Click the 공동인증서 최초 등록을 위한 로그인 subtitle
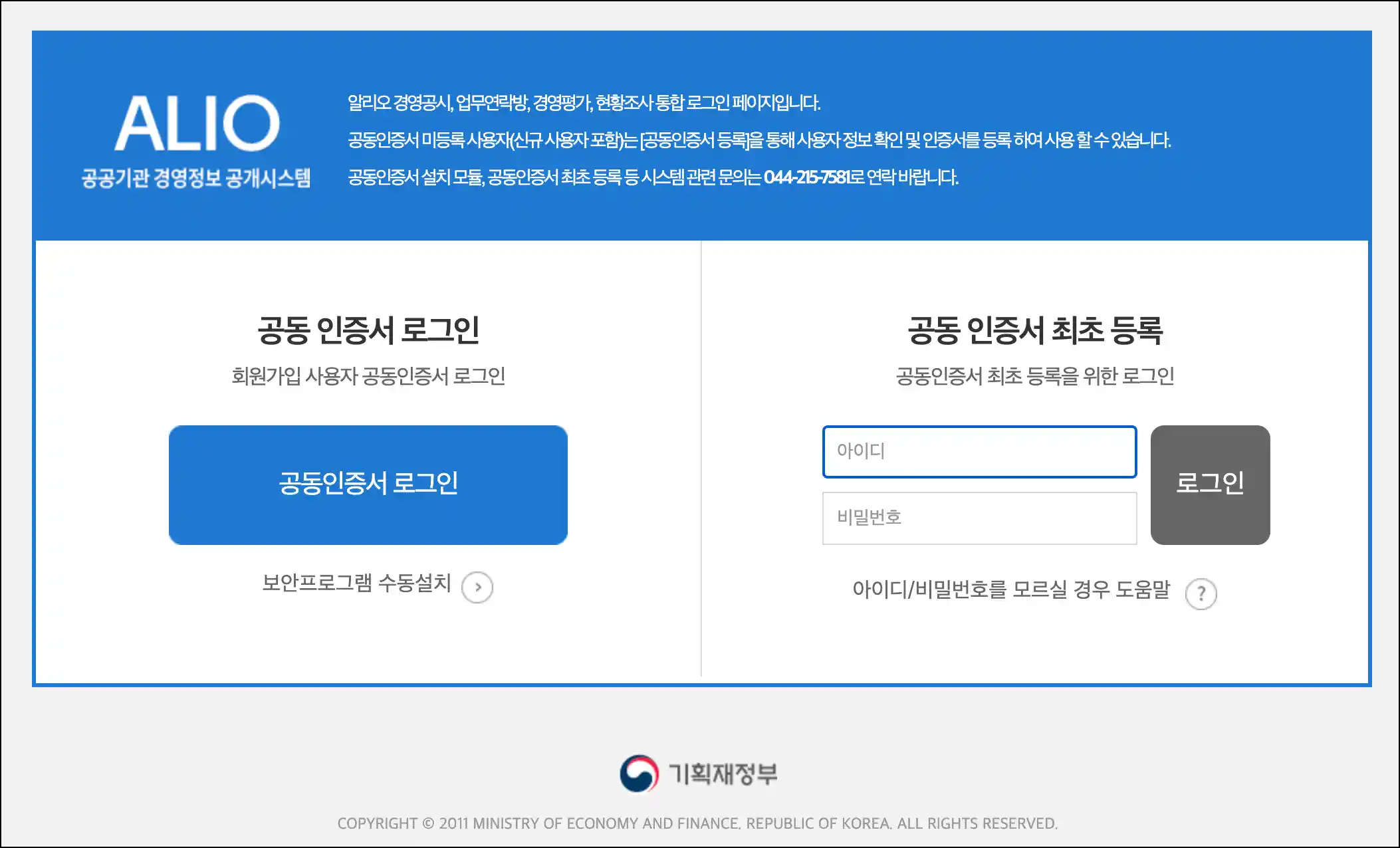Image resolution: width=1400 pixels, height=848 pixels. (x=1035, y=376)
